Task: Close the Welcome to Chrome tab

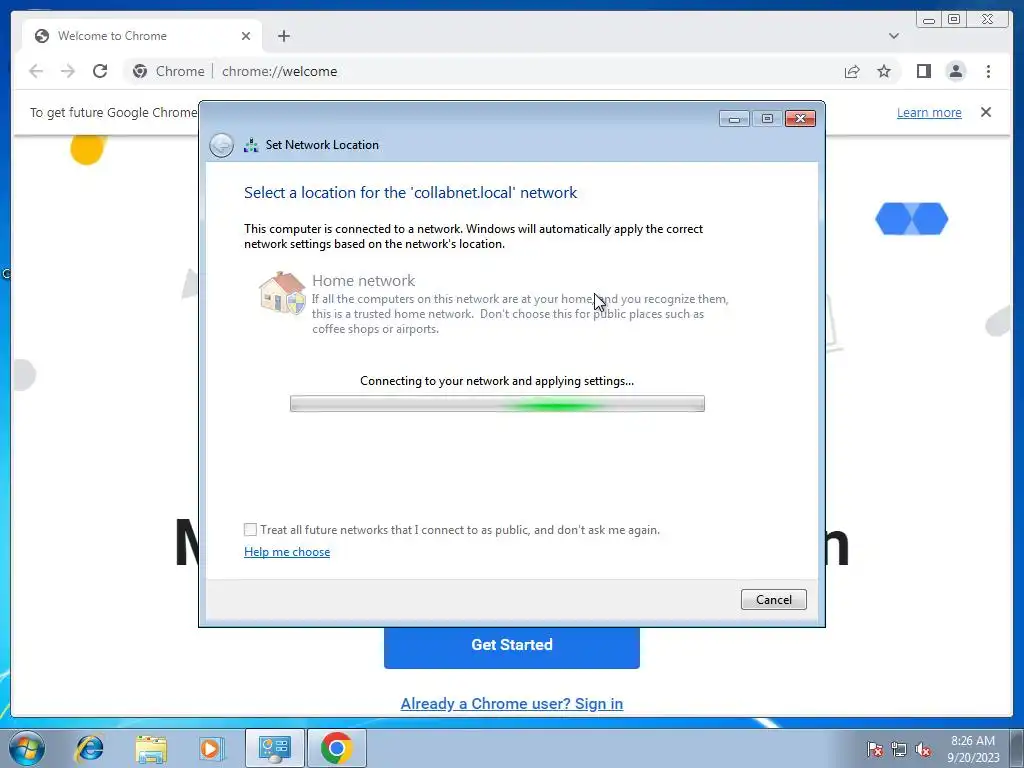Action: pos(246,36)
